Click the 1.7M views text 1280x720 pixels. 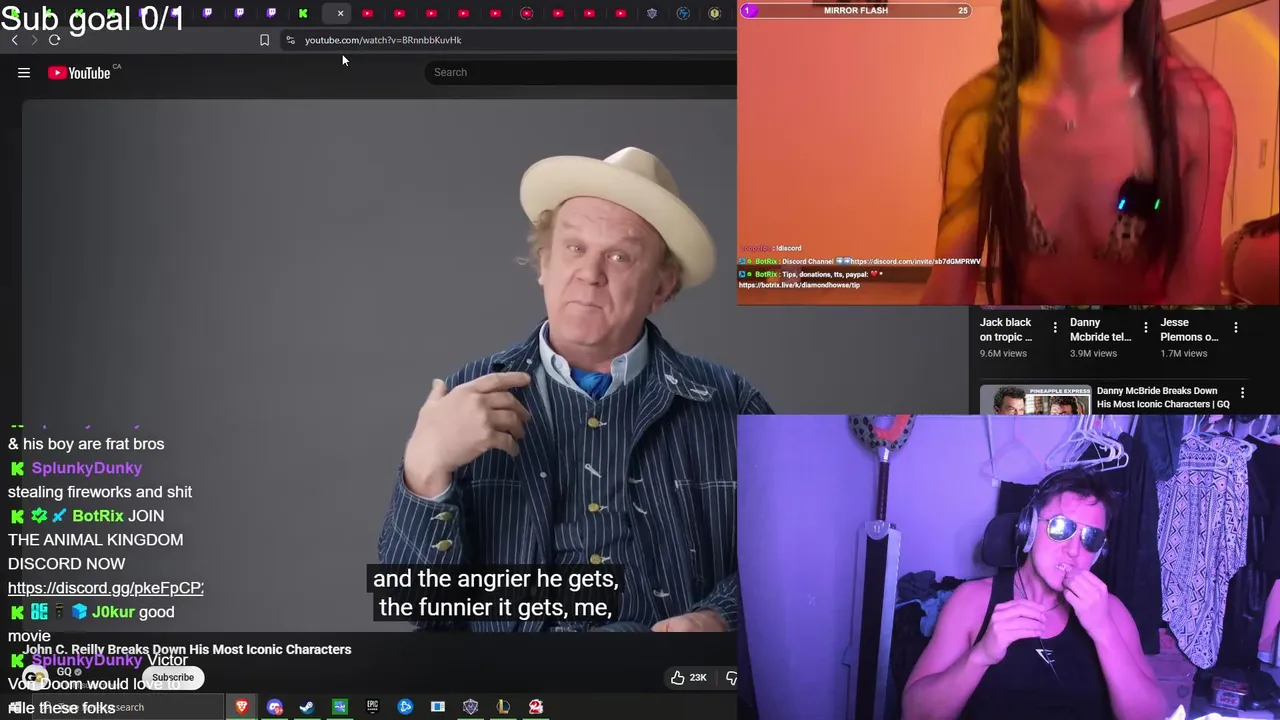(x=1183, y=353)
